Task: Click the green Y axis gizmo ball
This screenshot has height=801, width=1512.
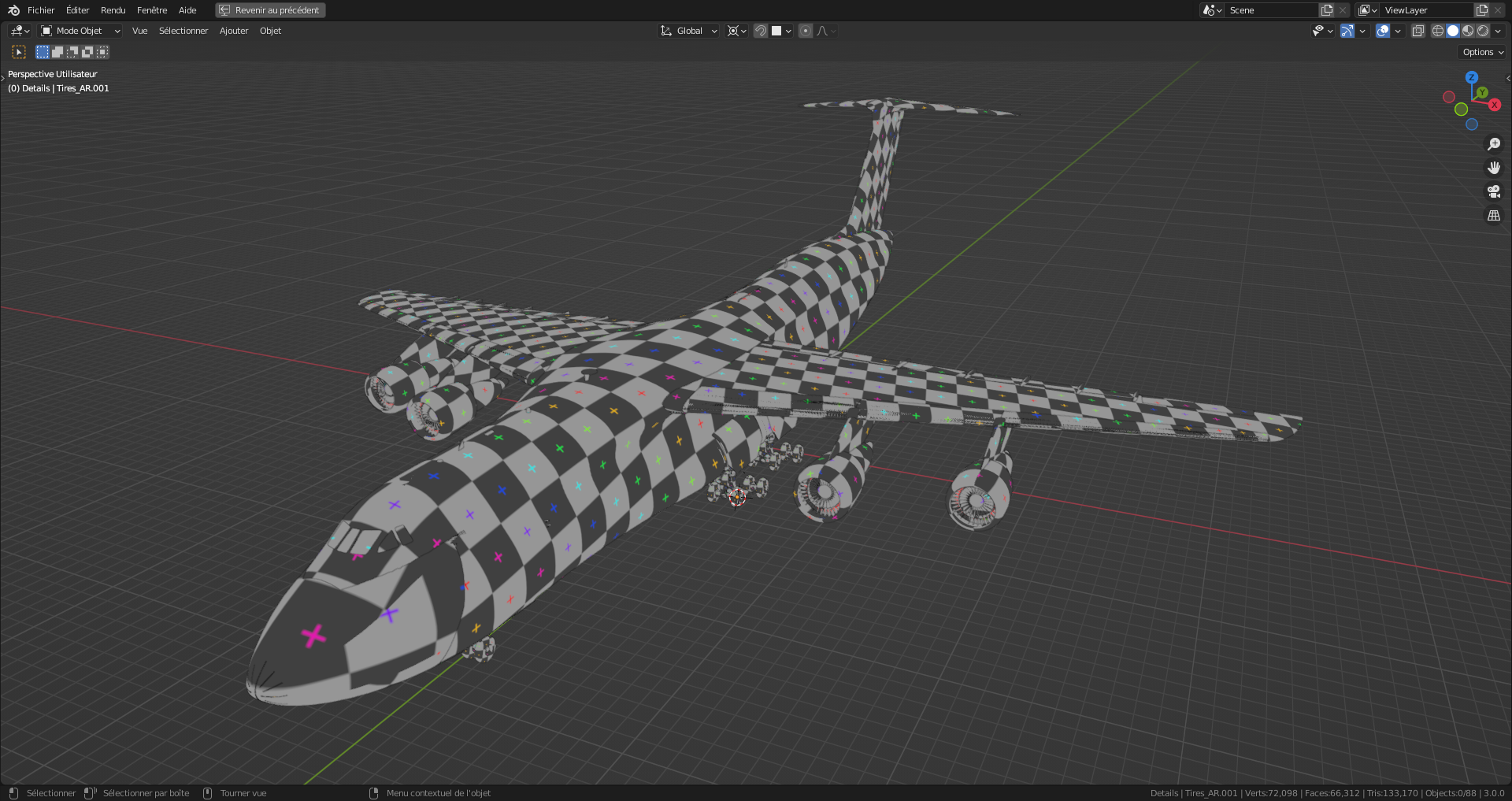Action: click(x=1482, y=92)
